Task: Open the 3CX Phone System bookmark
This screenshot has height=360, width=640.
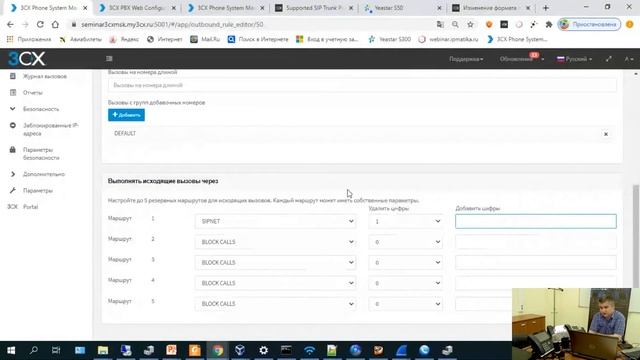Action: click(517, 40)
